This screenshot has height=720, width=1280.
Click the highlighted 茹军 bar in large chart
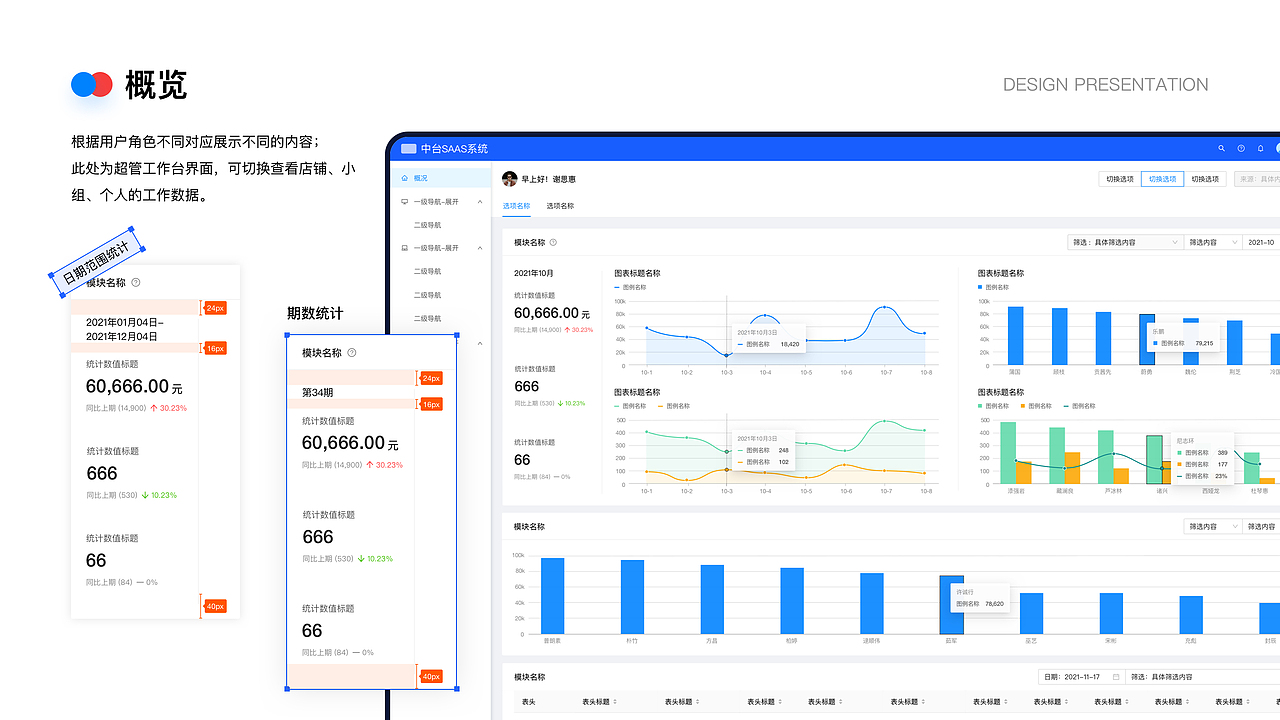[952, 604]
